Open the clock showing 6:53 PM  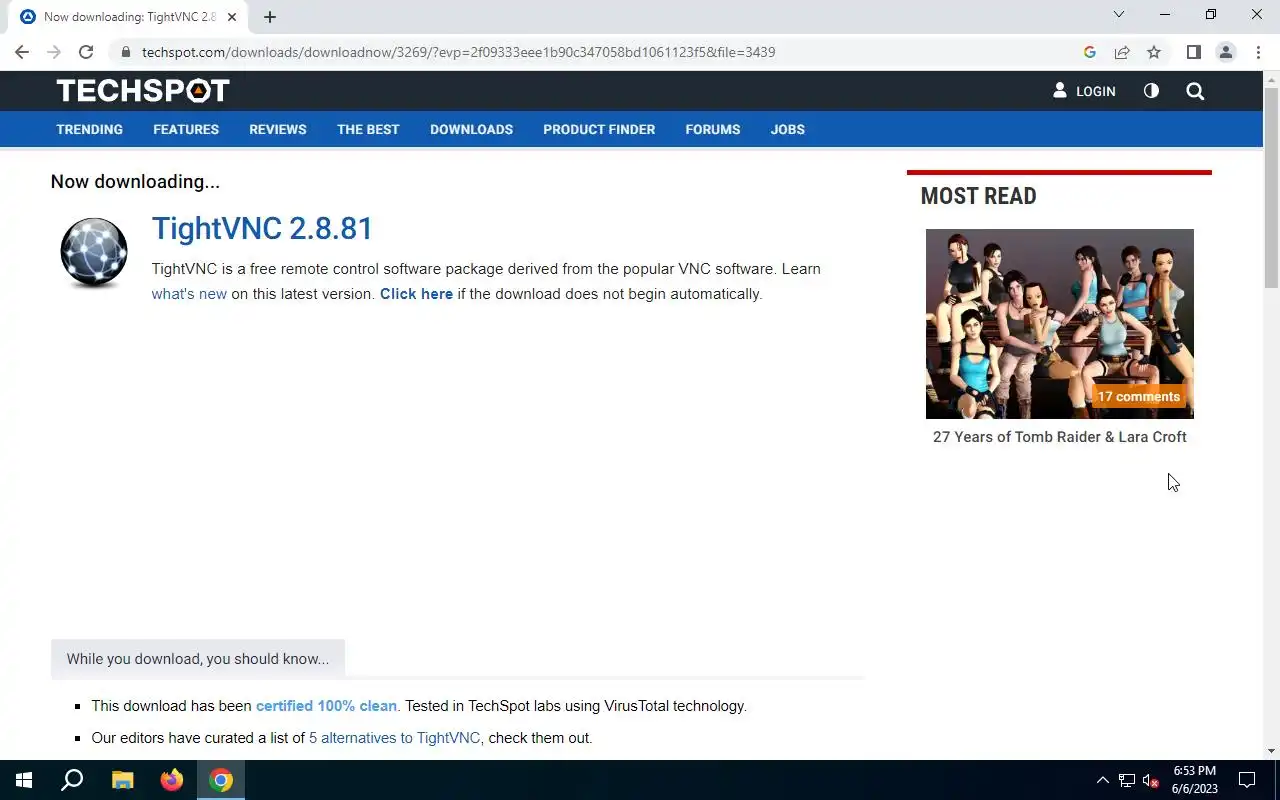tap(1195, 780)
